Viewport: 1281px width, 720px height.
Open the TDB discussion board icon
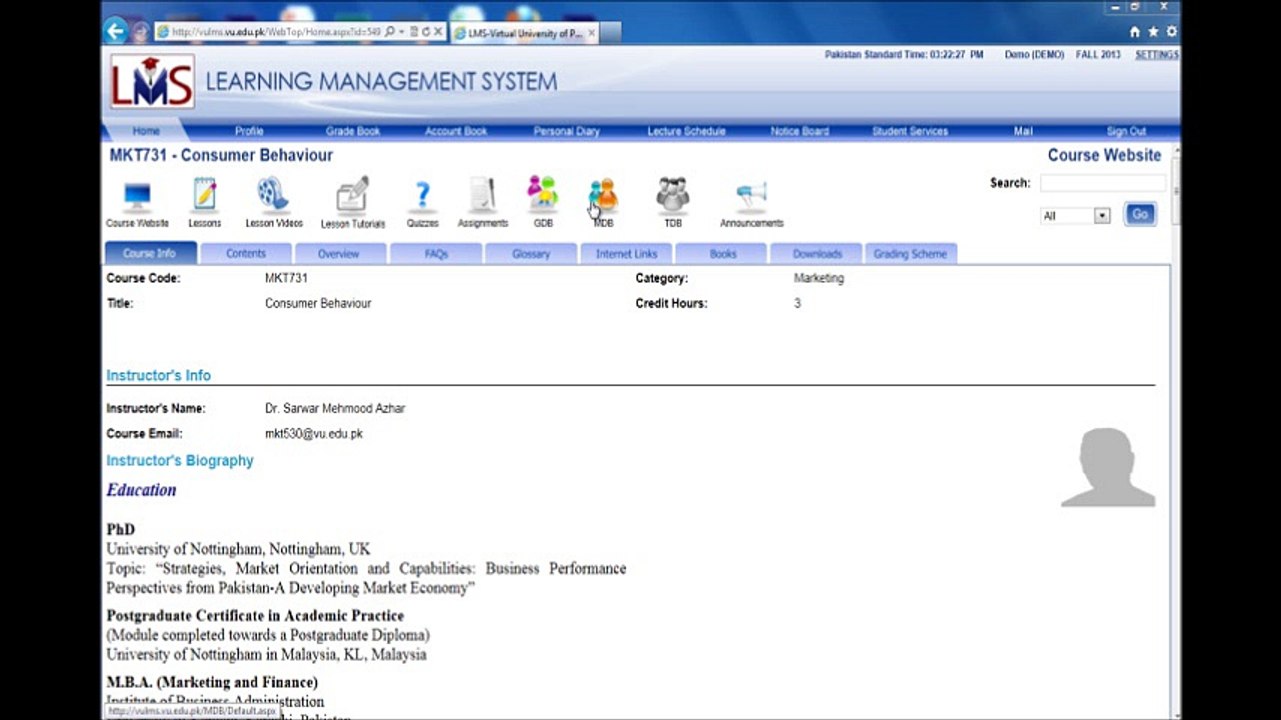[672, 195]
